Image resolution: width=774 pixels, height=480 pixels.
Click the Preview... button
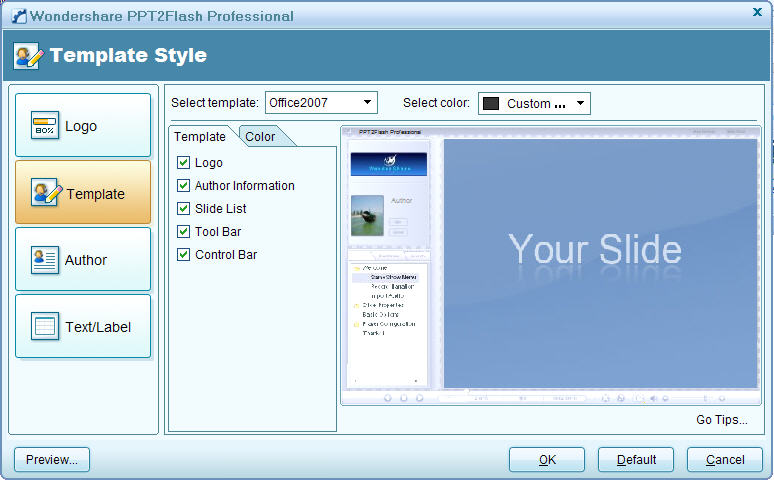coord(52,460)
